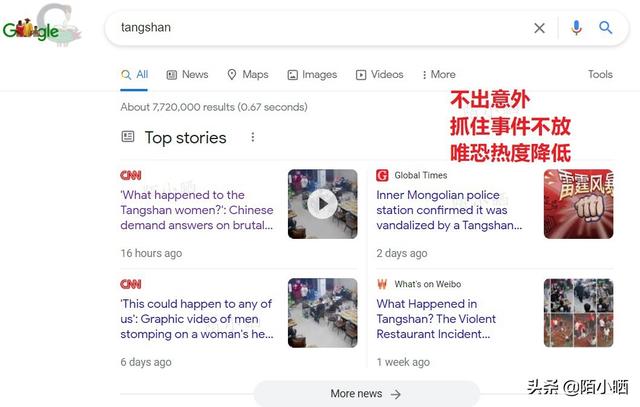Click the Global Times source icon
This screenshot has width=640, height=407.
(382, 175)
